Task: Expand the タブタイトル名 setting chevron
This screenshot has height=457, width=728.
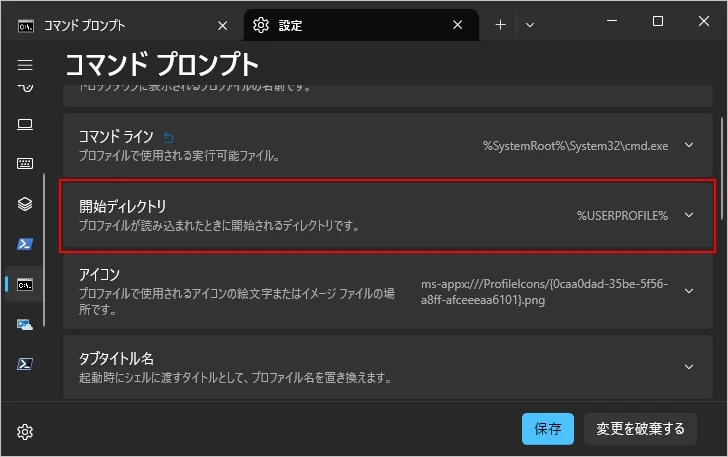Action: click(689, 367)
